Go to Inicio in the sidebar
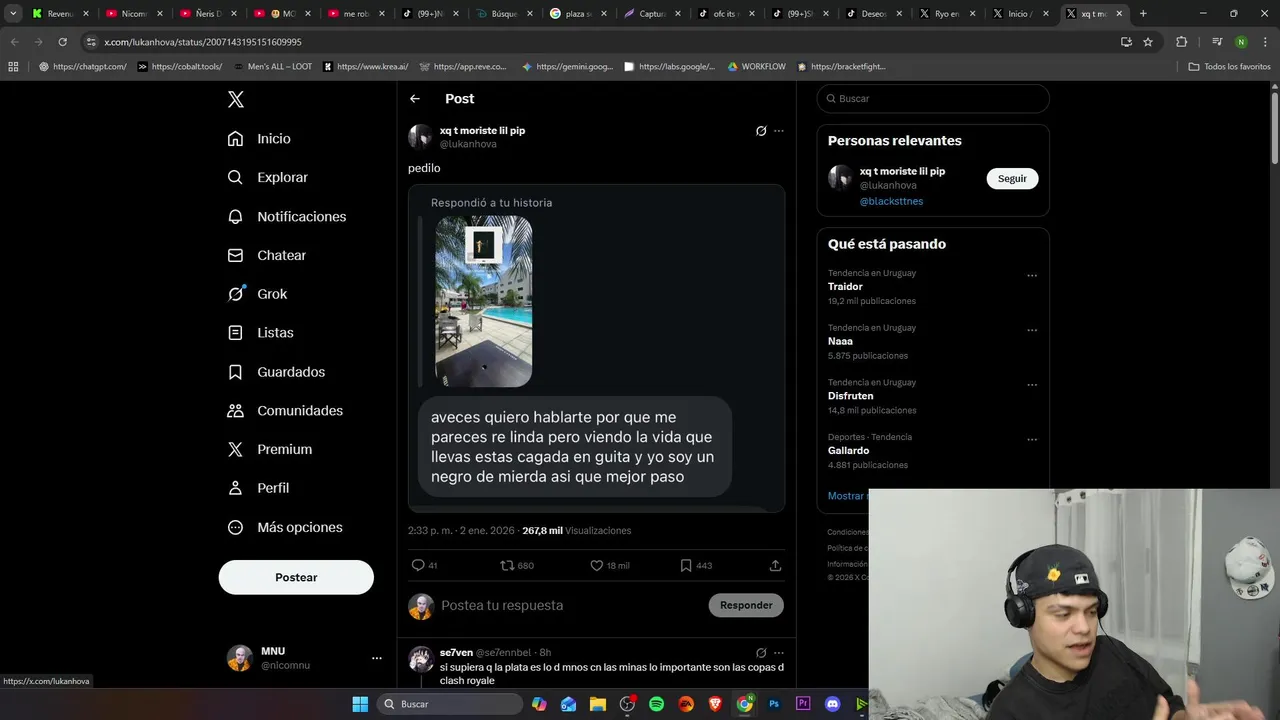This screenshot has height=720, width=1280. 259,139
